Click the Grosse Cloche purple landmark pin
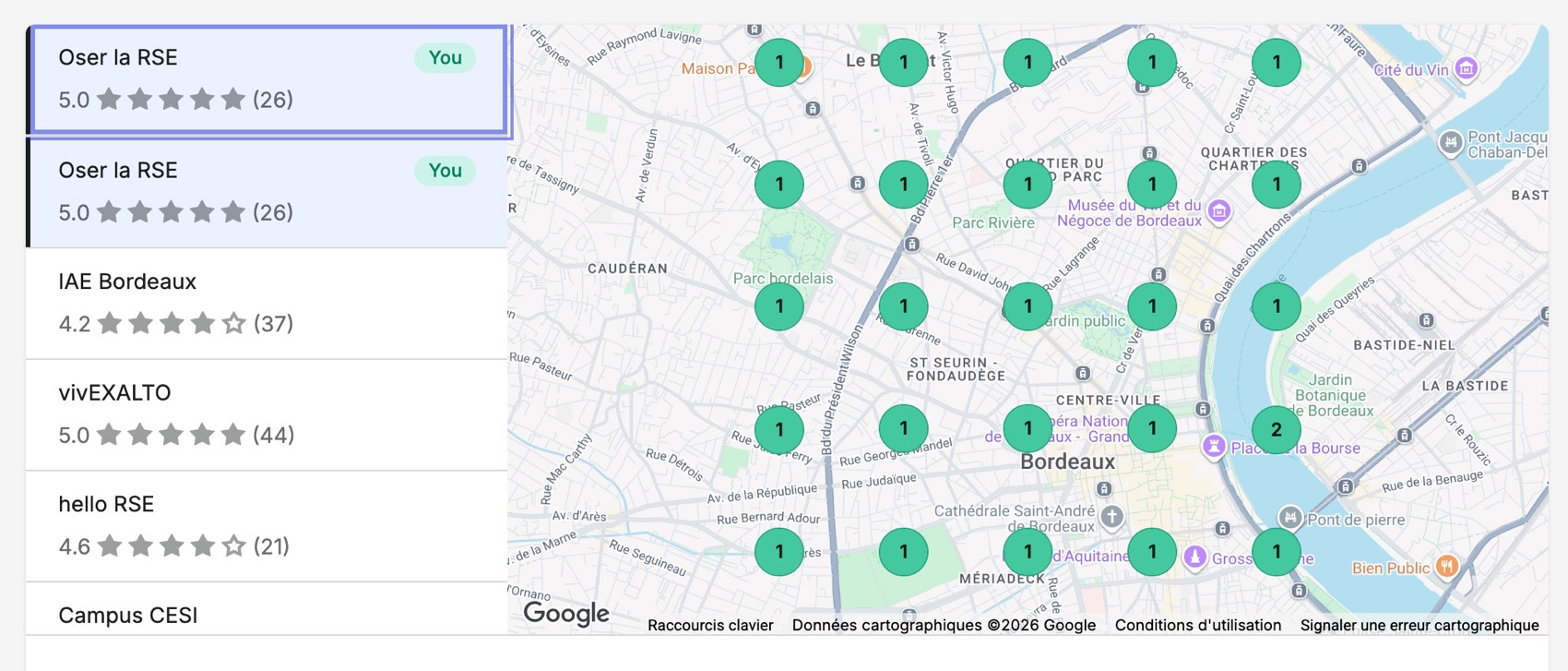The height and width of the screenshot is (671, 1568). (1195, 557)
